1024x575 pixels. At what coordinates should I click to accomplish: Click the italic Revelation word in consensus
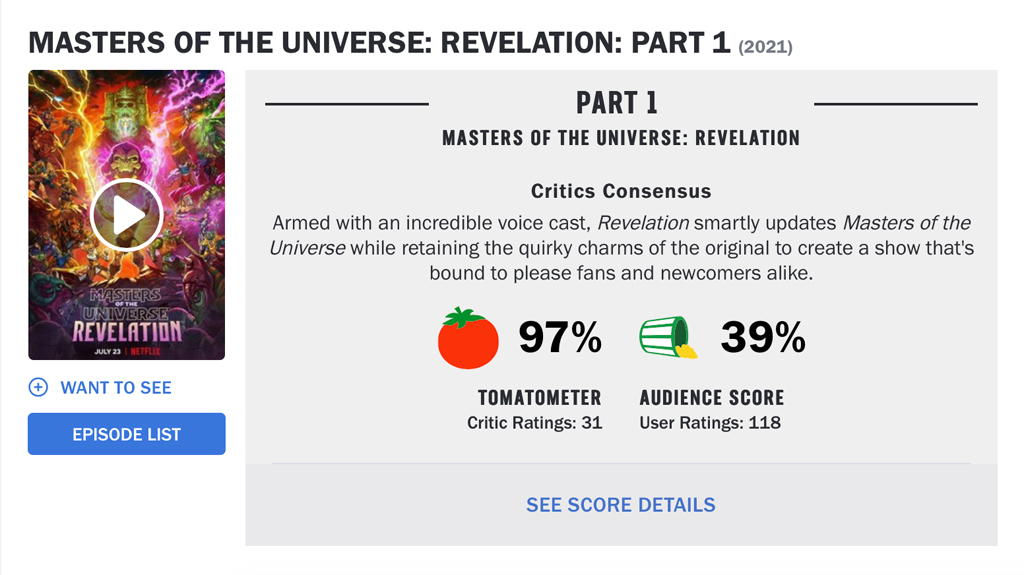643,223
